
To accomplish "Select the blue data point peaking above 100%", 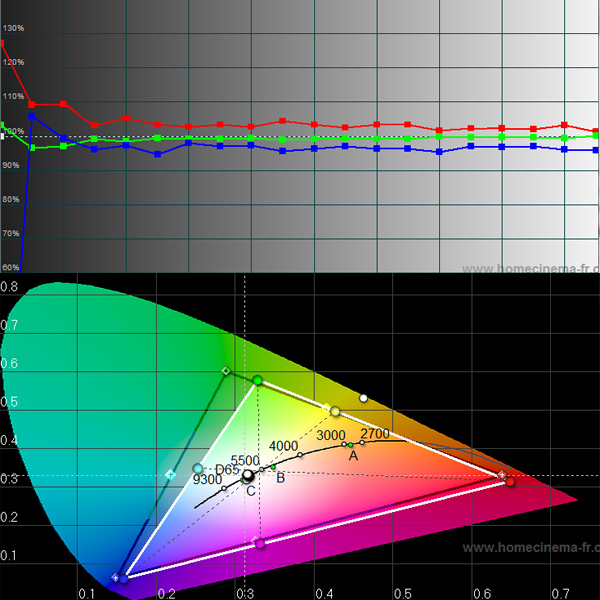I will 32,116.
